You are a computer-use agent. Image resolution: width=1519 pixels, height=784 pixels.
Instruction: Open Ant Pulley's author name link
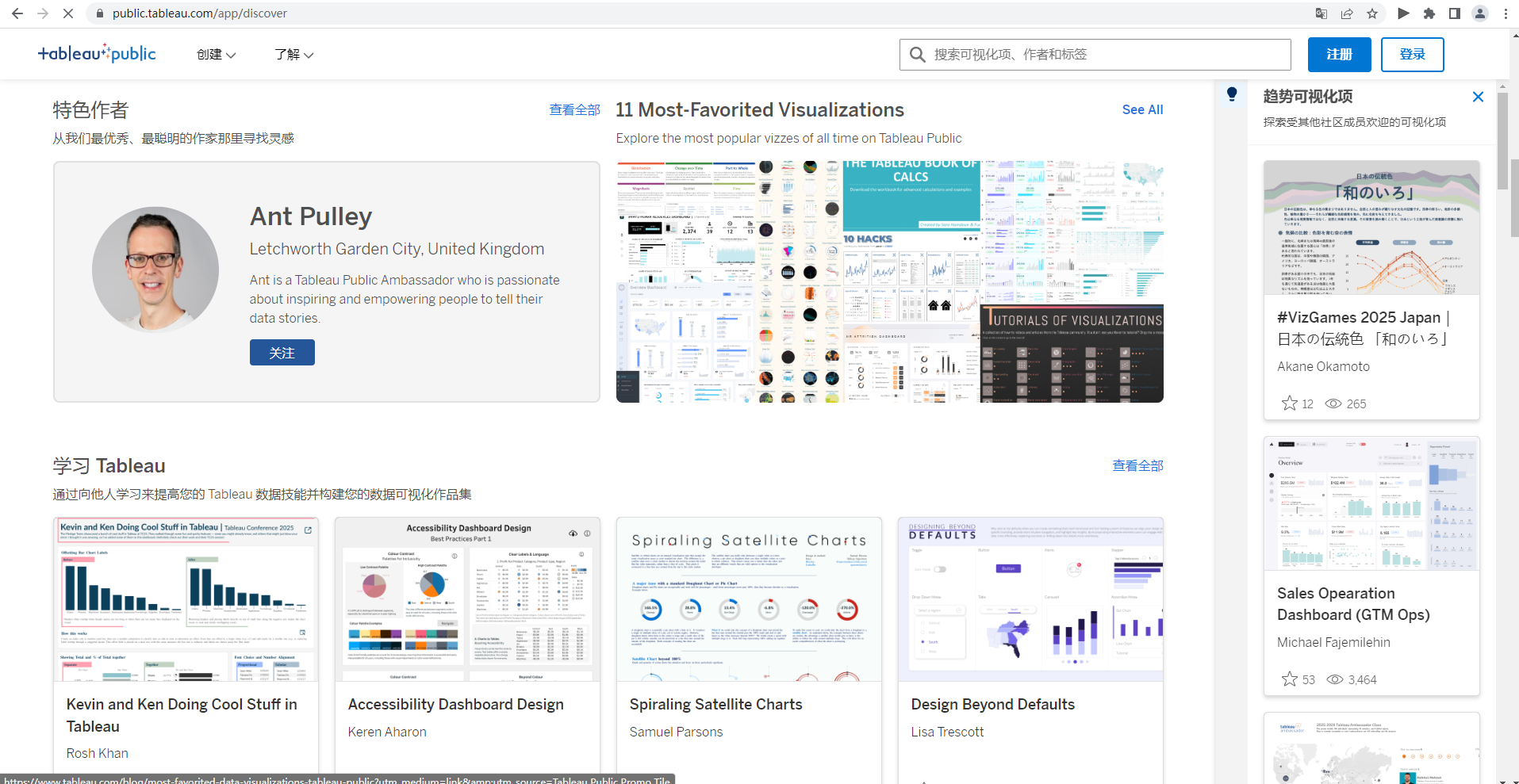pos(311,216)
